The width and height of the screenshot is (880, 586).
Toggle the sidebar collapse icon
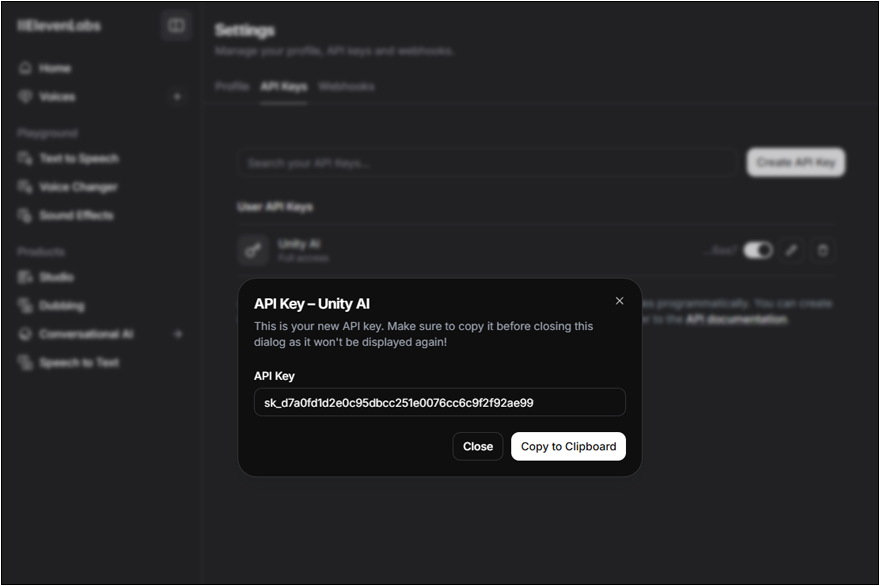(x=176, y=25)
